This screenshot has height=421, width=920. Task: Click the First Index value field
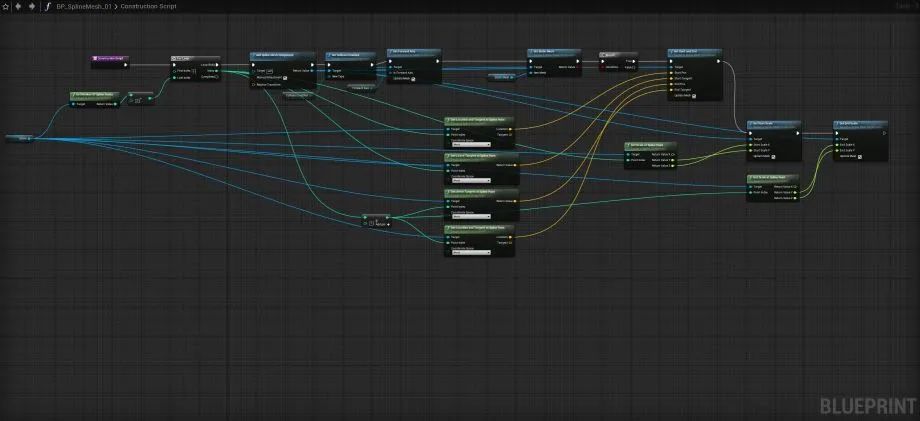[x=194, y=71]
